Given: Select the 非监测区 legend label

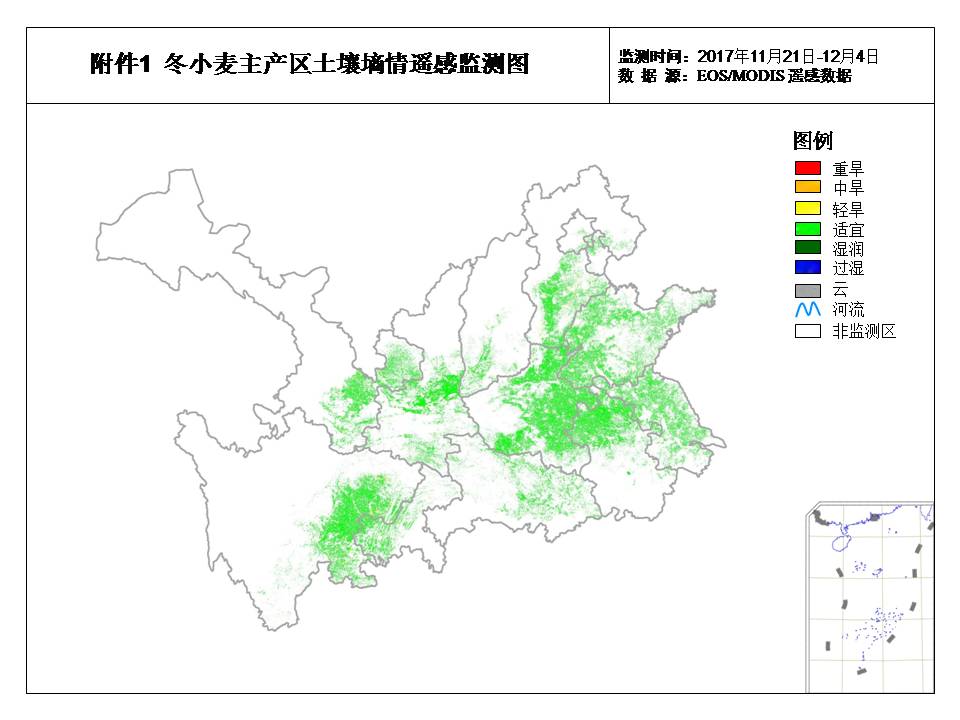Looking at the screenshot, I should pyautogui.click(x=864, y=331).
